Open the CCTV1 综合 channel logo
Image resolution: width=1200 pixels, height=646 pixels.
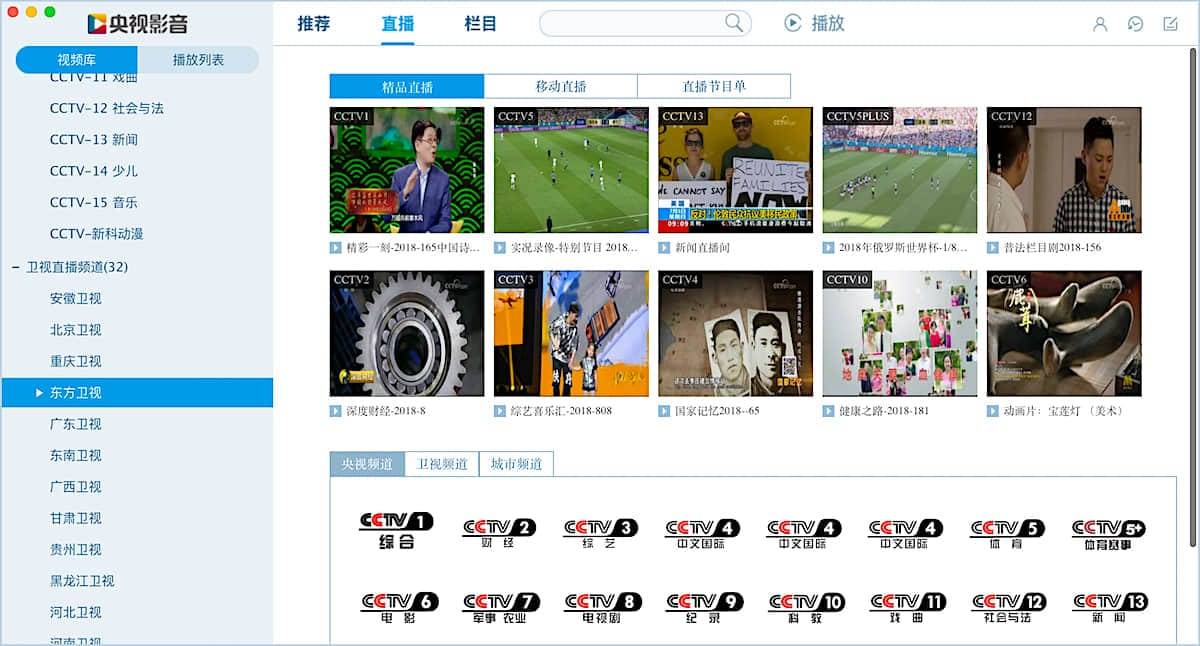pyautogui.click(x=396, y=529)
